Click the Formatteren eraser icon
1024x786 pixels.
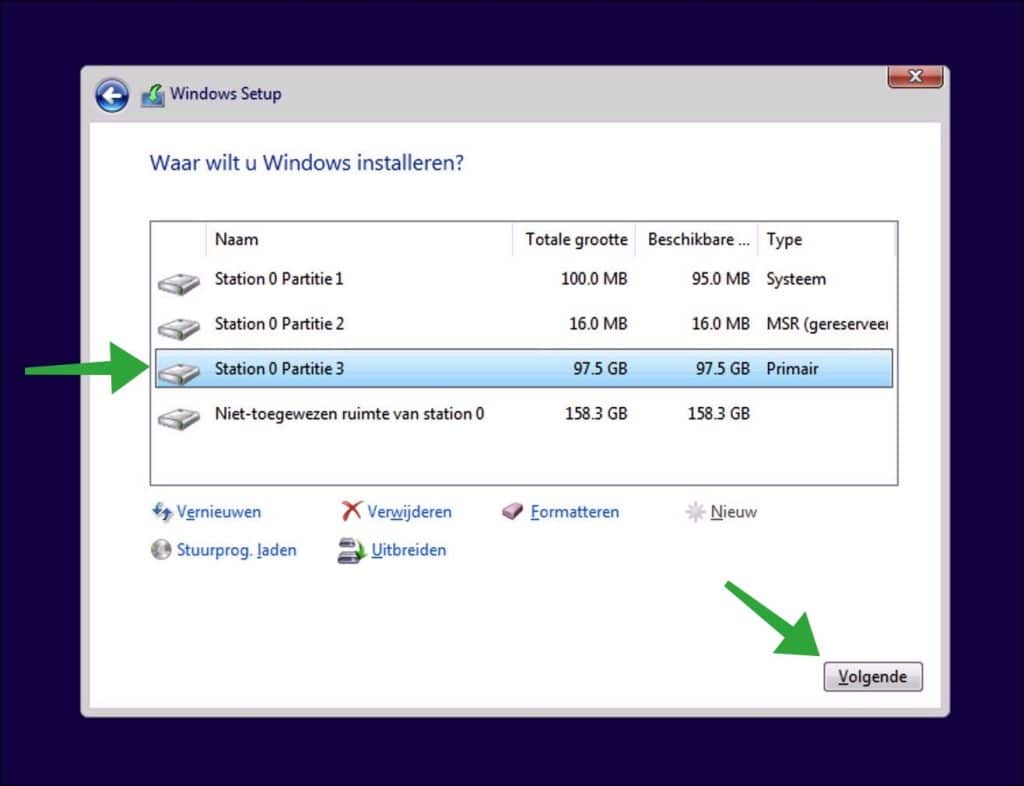point(513,511)
